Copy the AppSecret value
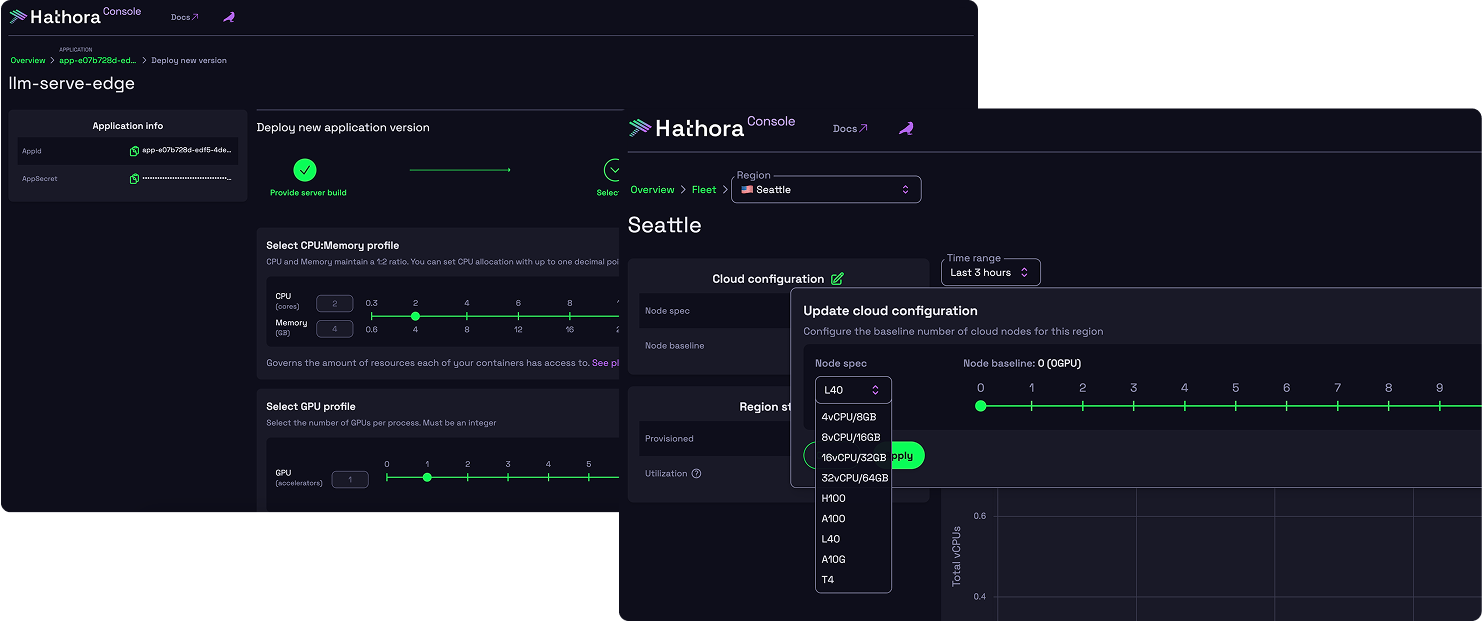1482x621 pixels. [x=134, y=179]
